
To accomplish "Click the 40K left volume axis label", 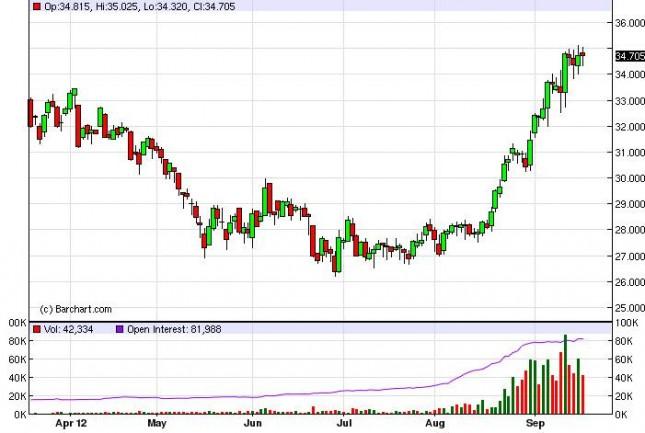I will click(x=18, y=378).
